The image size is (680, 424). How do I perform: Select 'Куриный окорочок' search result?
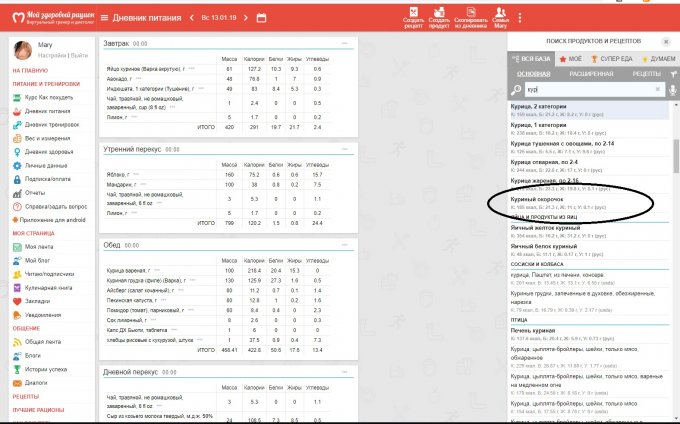tap(540, 200)
